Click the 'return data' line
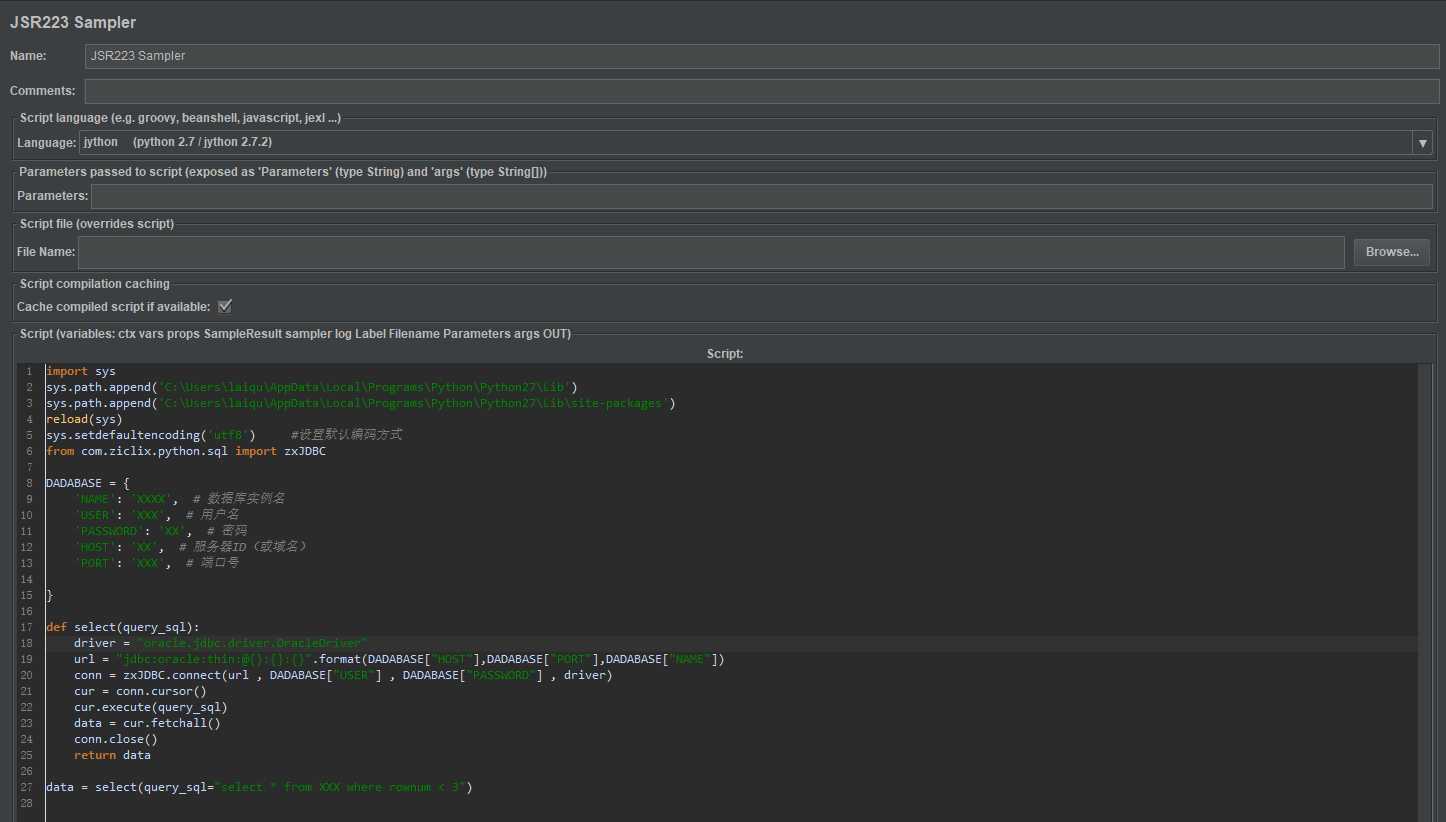The image size is (1446, 822). pyautogui.click(x=112, y=755)
